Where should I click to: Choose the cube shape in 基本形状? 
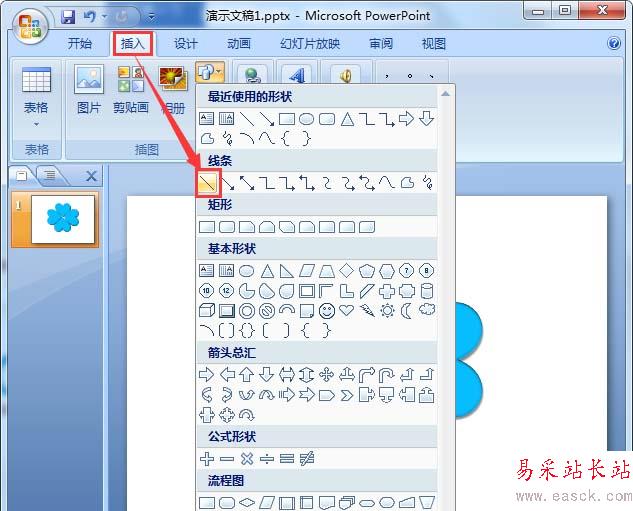[207, 310]
